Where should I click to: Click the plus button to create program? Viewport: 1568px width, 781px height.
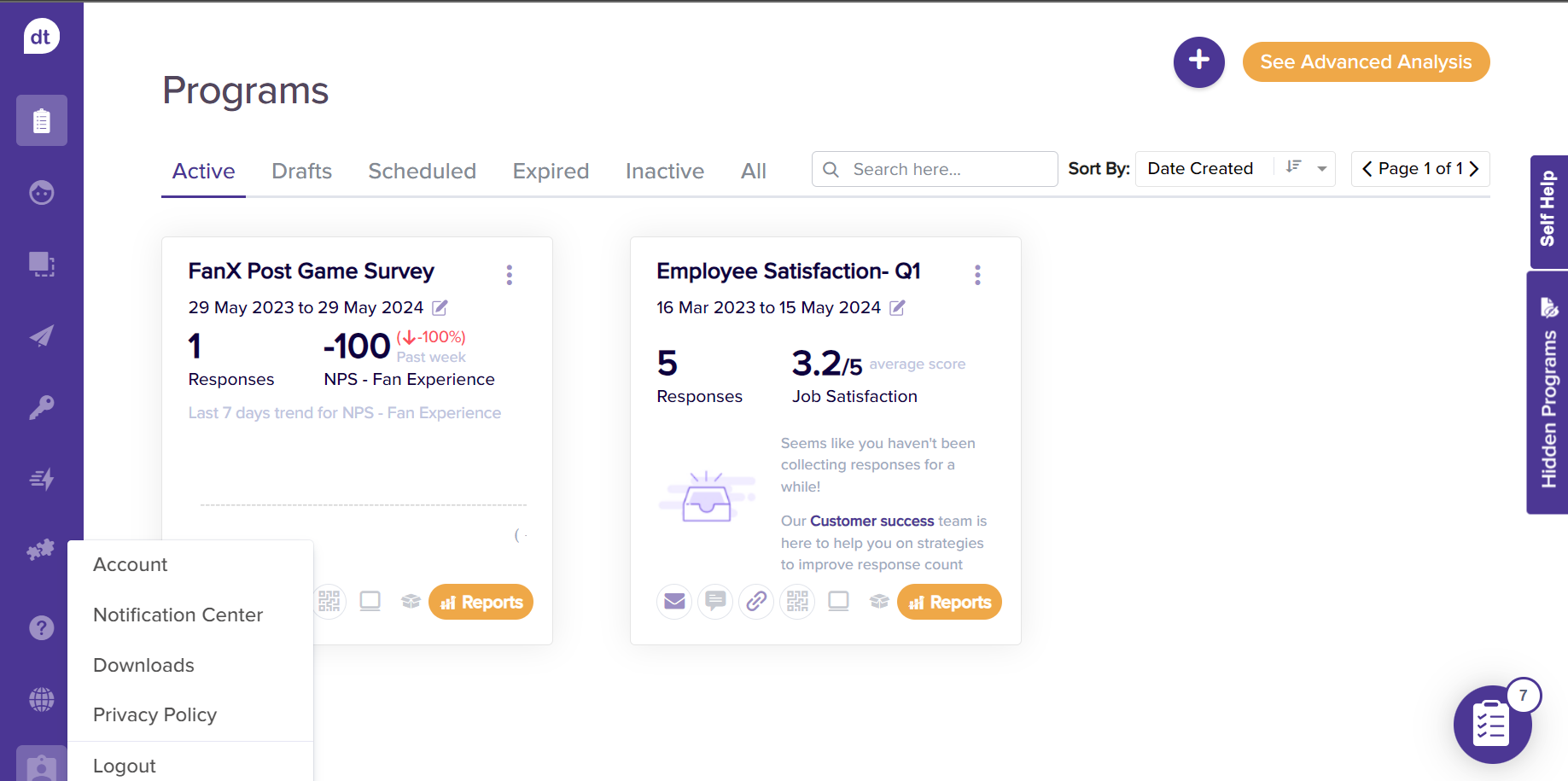click(x=1198, y=61)
